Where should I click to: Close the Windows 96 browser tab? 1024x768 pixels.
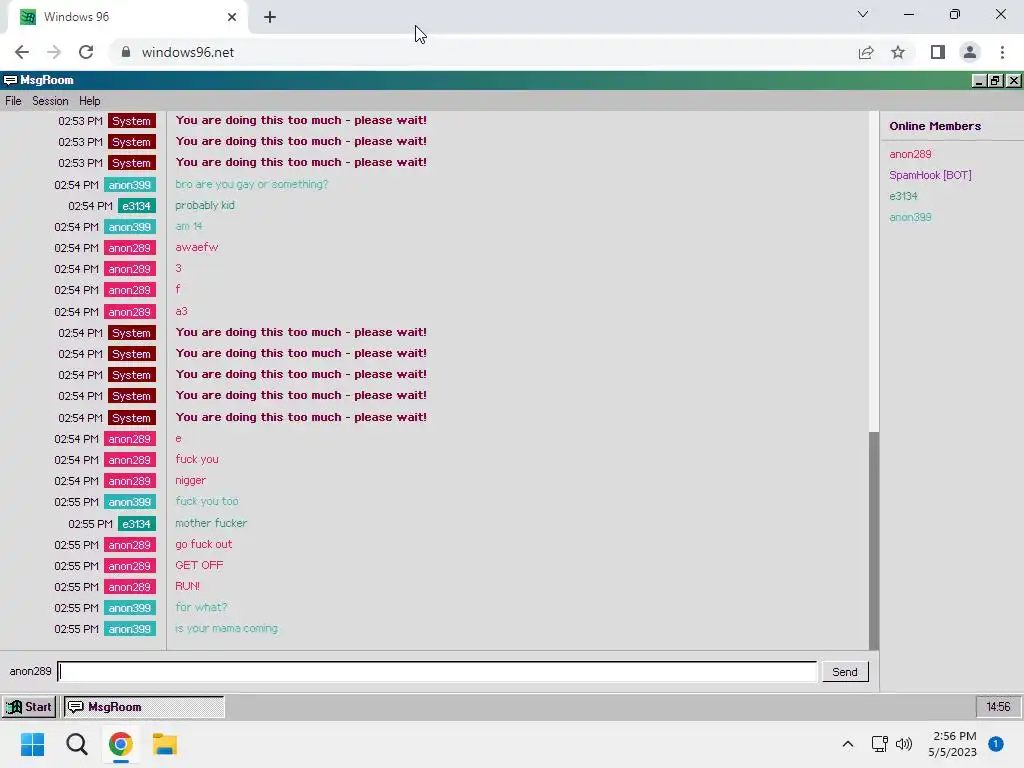click(x=232, y=17)
